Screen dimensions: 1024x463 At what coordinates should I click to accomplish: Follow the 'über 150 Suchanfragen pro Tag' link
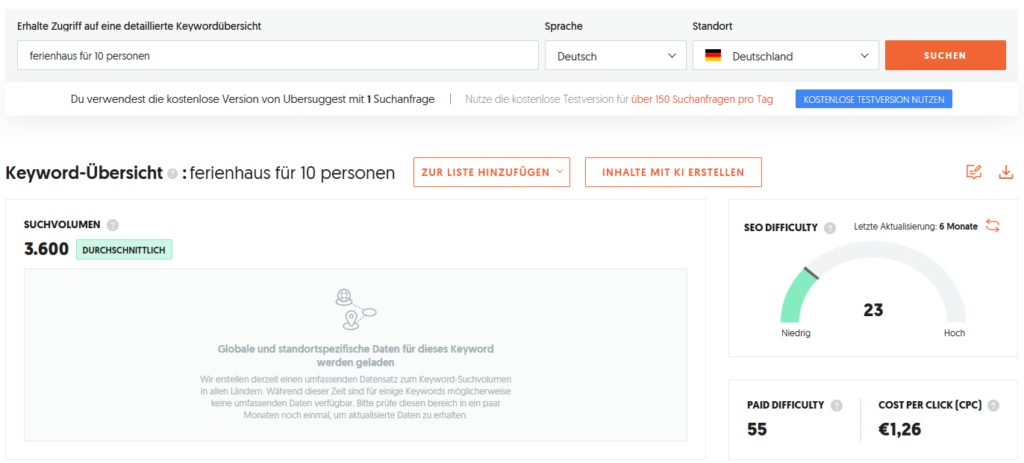[x=702, y=100]
